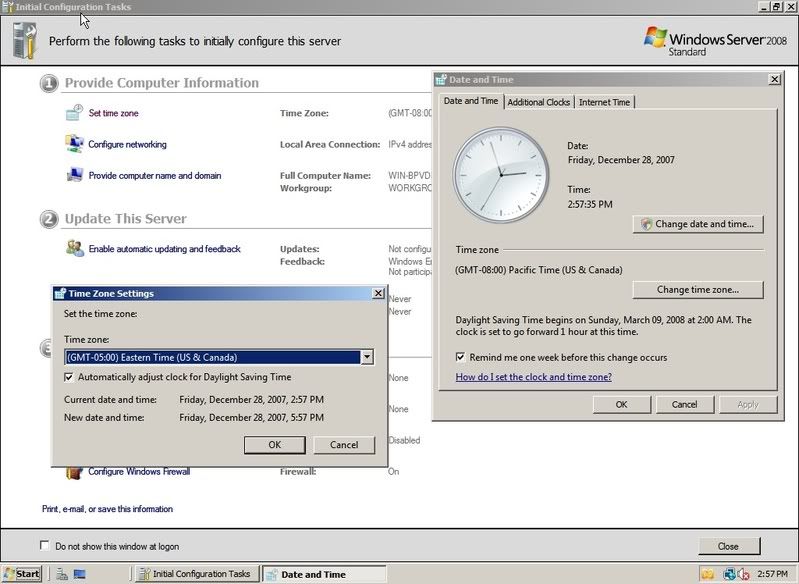Click Change date and time button
Viewport: 799px width, 584px height.
[x=698, y=224]
